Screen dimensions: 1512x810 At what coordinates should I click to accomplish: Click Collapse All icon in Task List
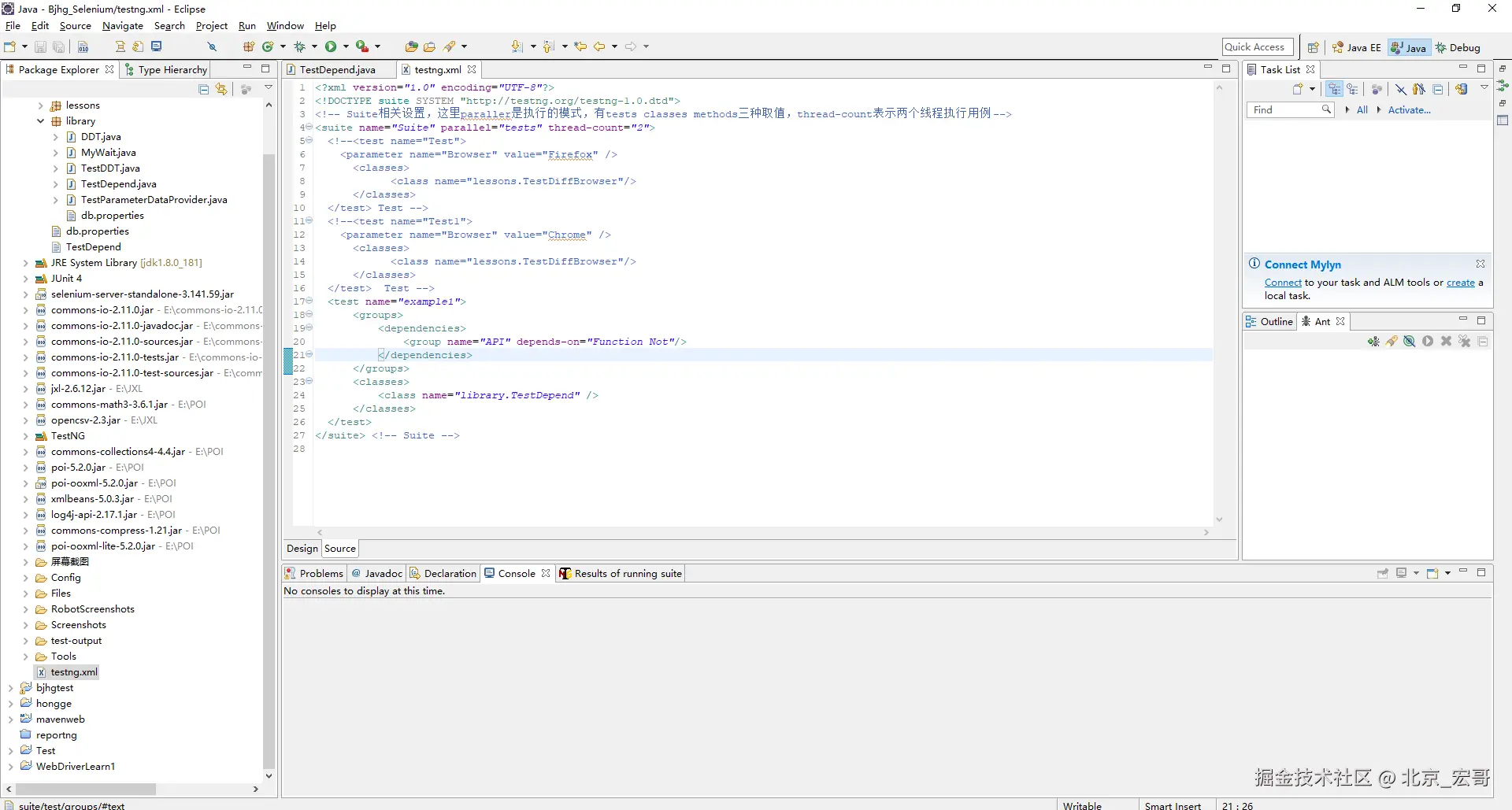[1438, 89]
